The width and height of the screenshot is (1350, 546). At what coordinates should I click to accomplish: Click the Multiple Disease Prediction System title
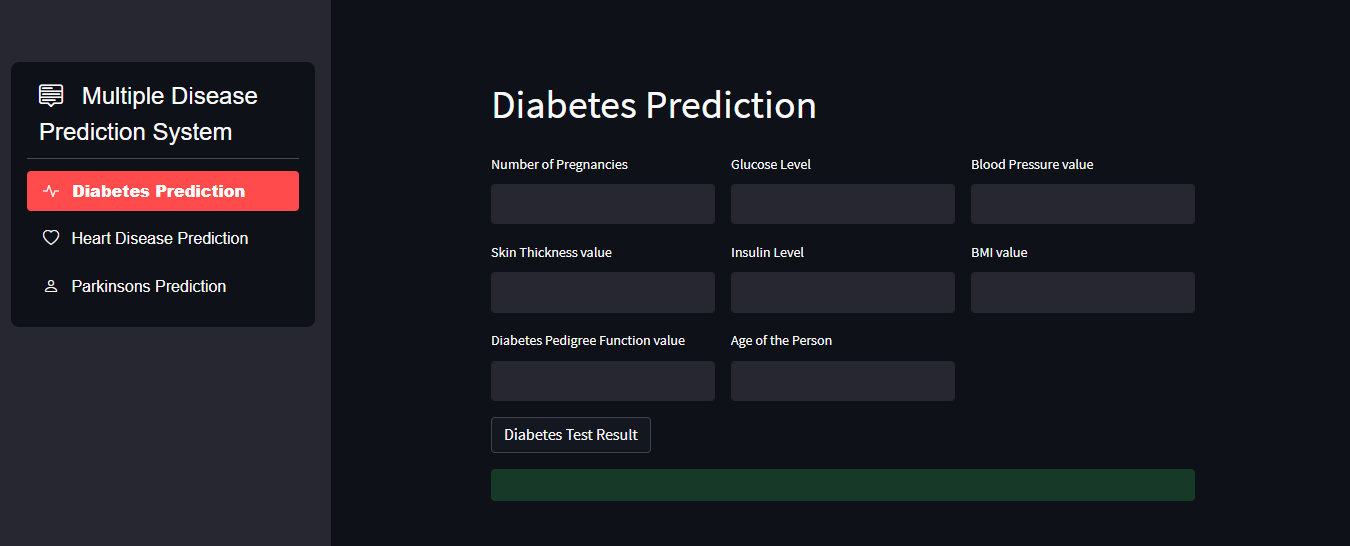tap(148, 114)
